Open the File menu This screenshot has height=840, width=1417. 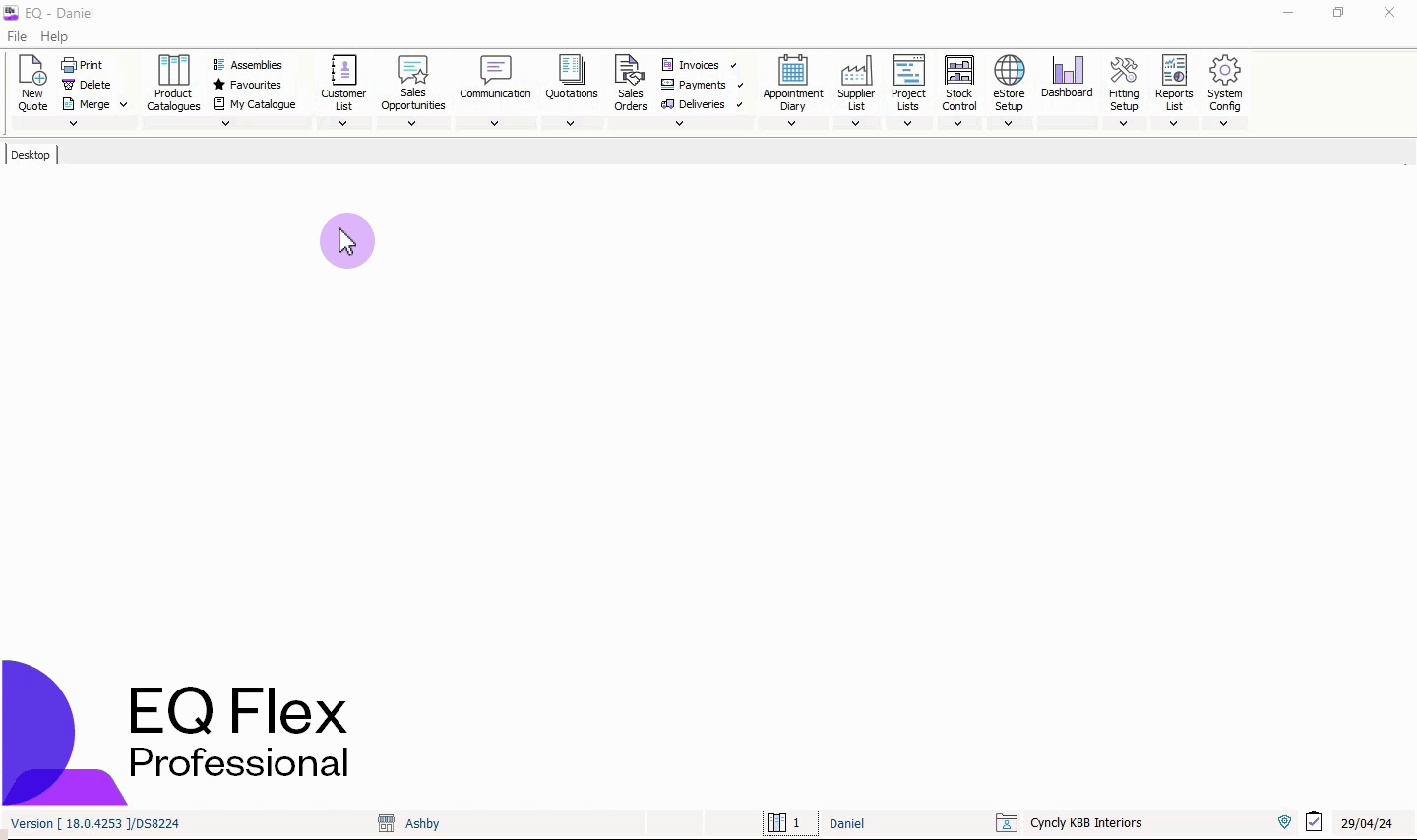tap(17, 36)
